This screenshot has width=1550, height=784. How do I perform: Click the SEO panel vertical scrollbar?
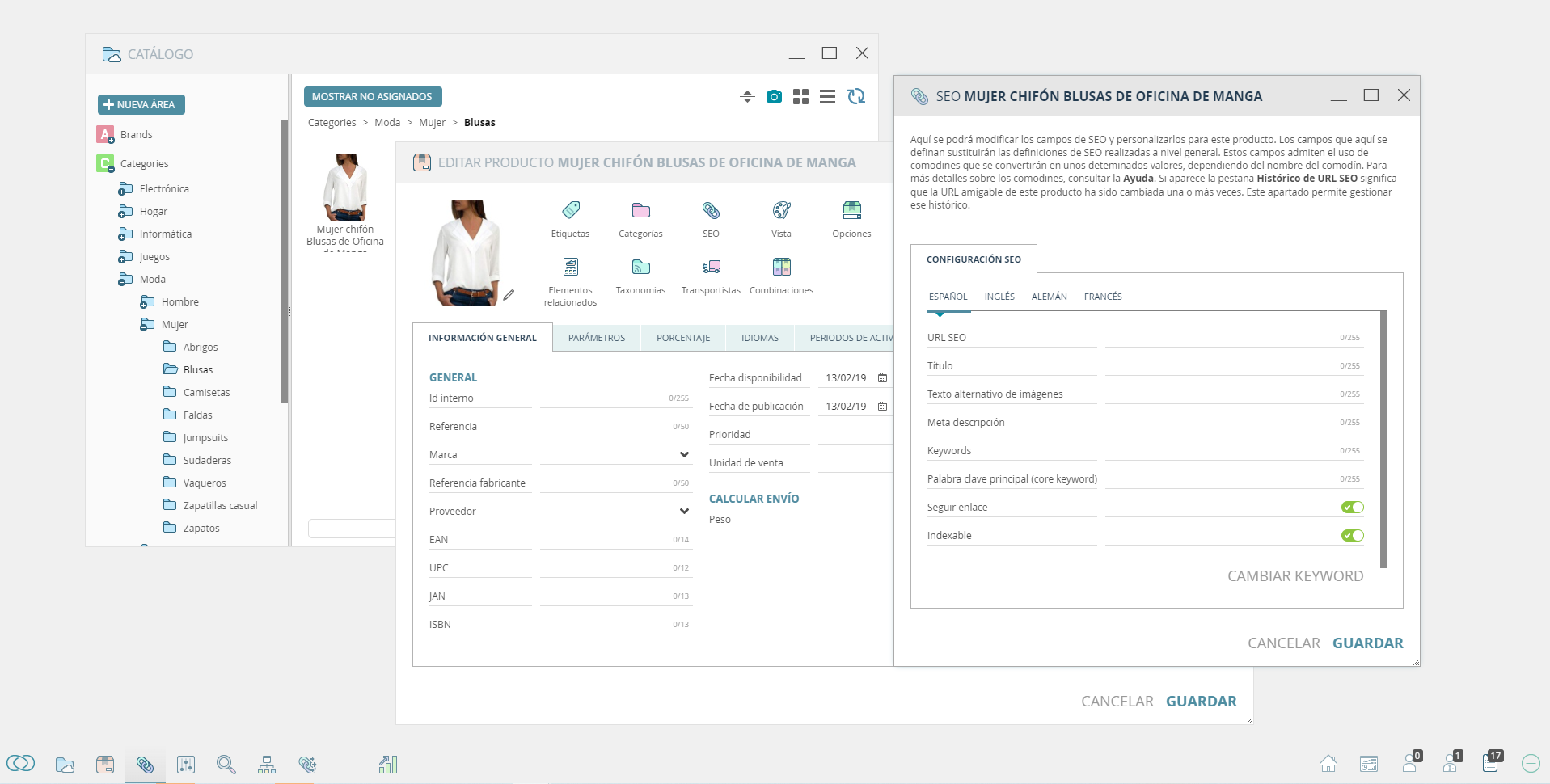pyautogui.click(x=1383, y=439)
